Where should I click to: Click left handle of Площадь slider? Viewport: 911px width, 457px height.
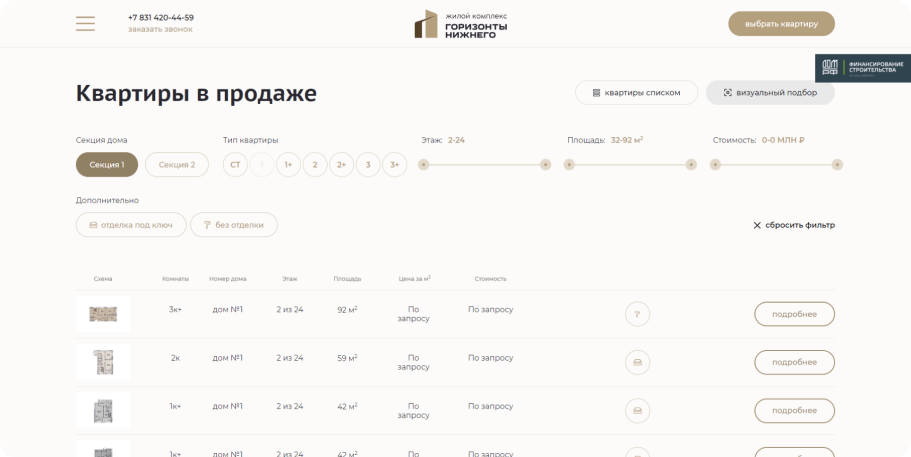click(x=569, y=165)
